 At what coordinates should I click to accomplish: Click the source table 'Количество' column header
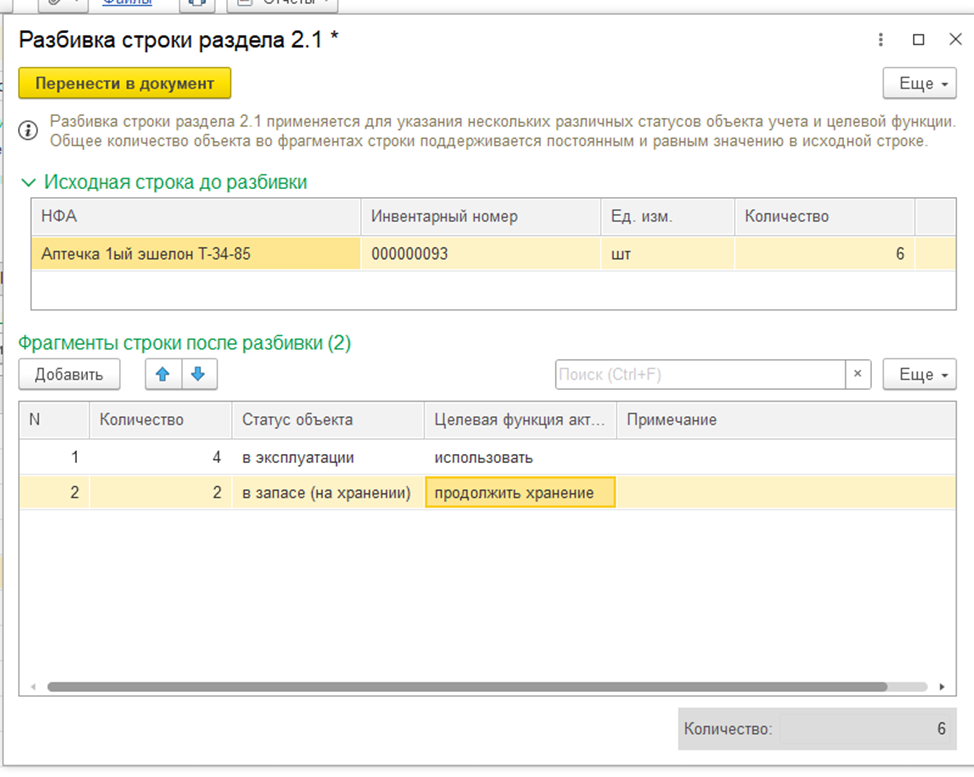[824, 217]
